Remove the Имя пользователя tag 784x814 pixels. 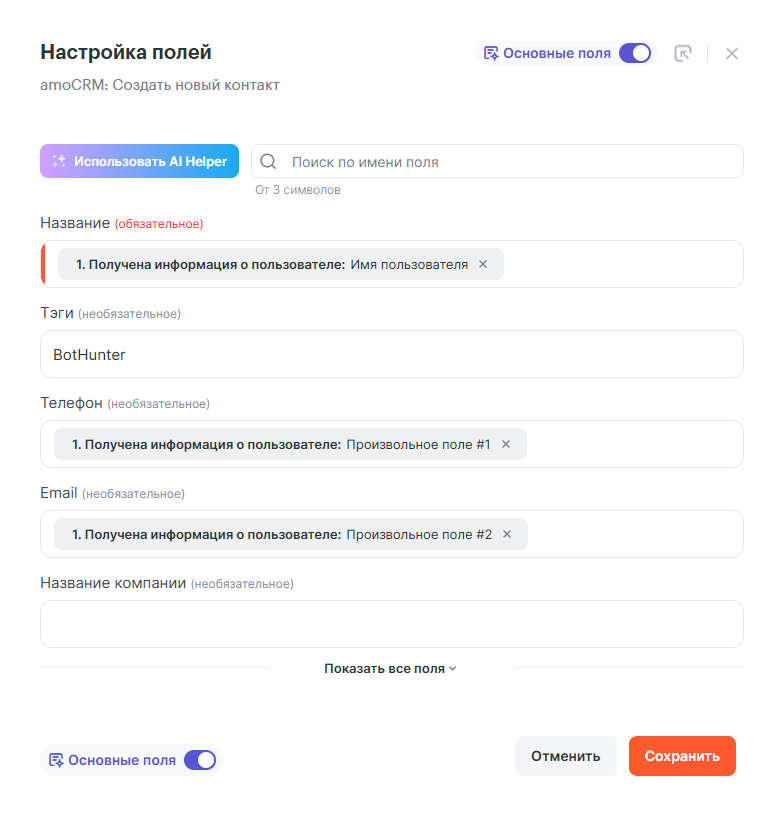[x=483, y=264]
